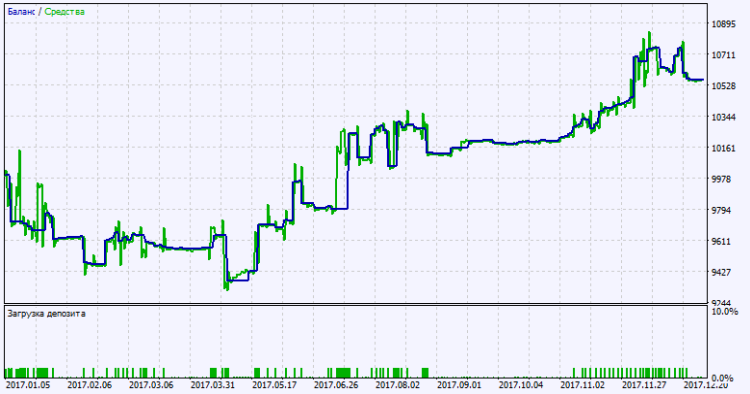The image size is (750, 394).
Task: Click the 10.0% deposit load label
Action: click(725, 312)
